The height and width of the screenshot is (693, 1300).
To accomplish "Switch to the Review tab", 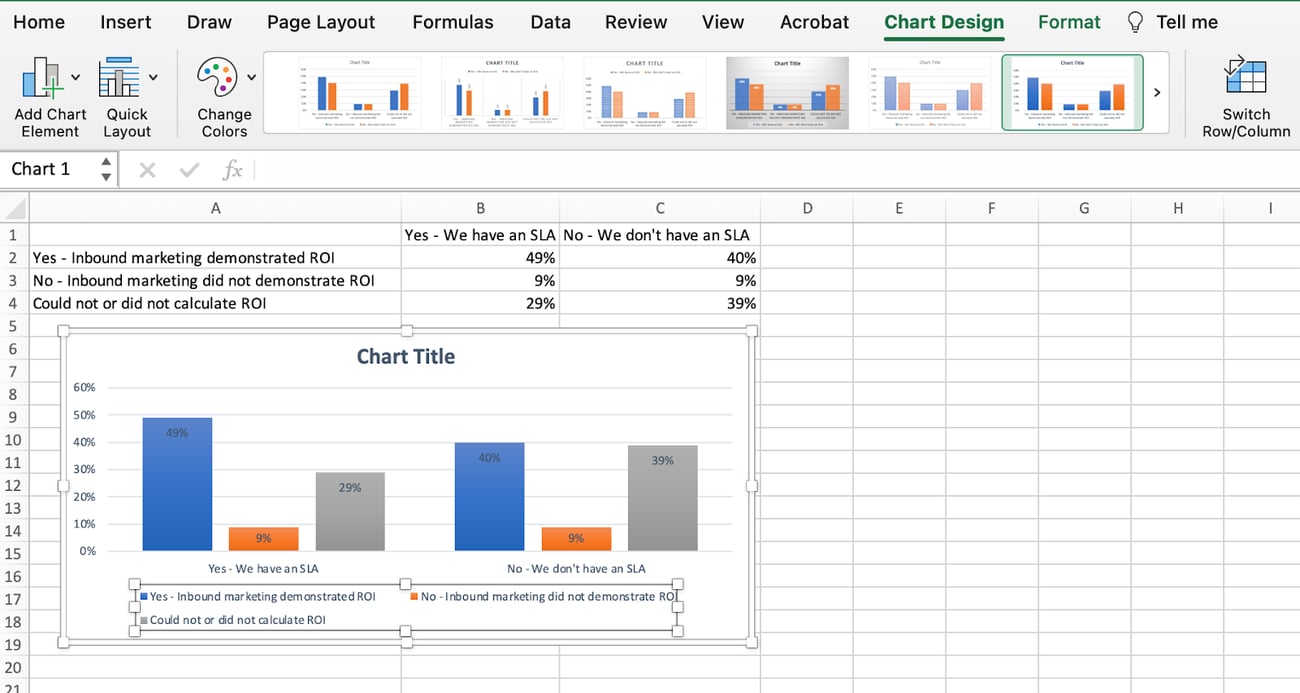I will click(635, 21).
